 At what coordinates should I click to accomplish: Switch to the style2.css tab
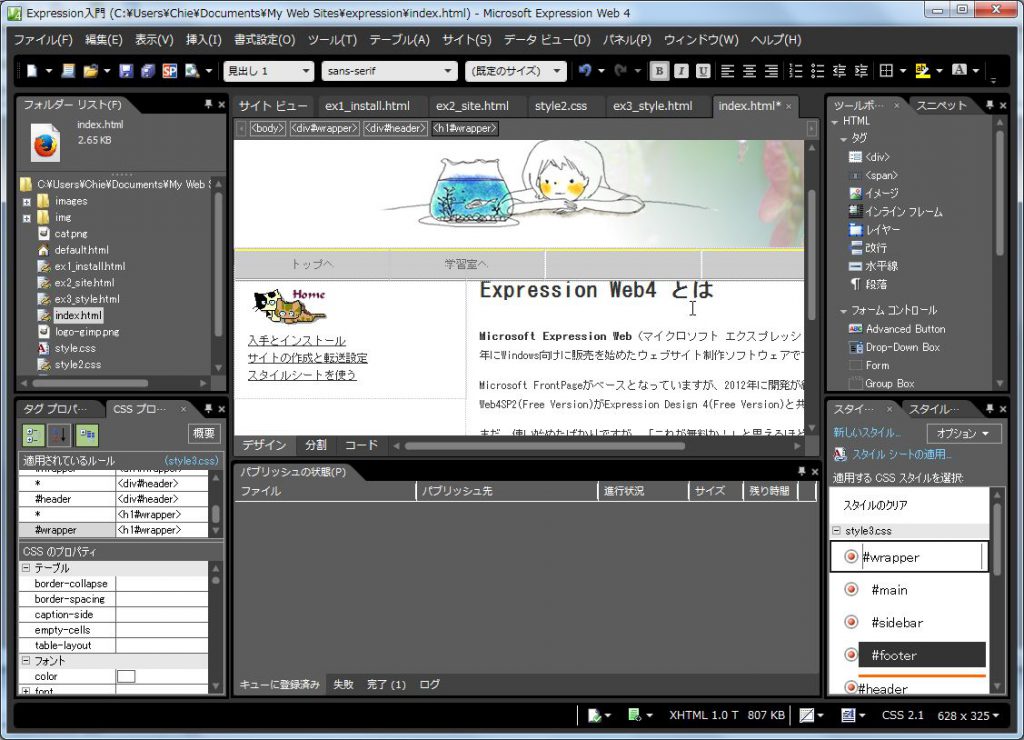click(560, 106)
